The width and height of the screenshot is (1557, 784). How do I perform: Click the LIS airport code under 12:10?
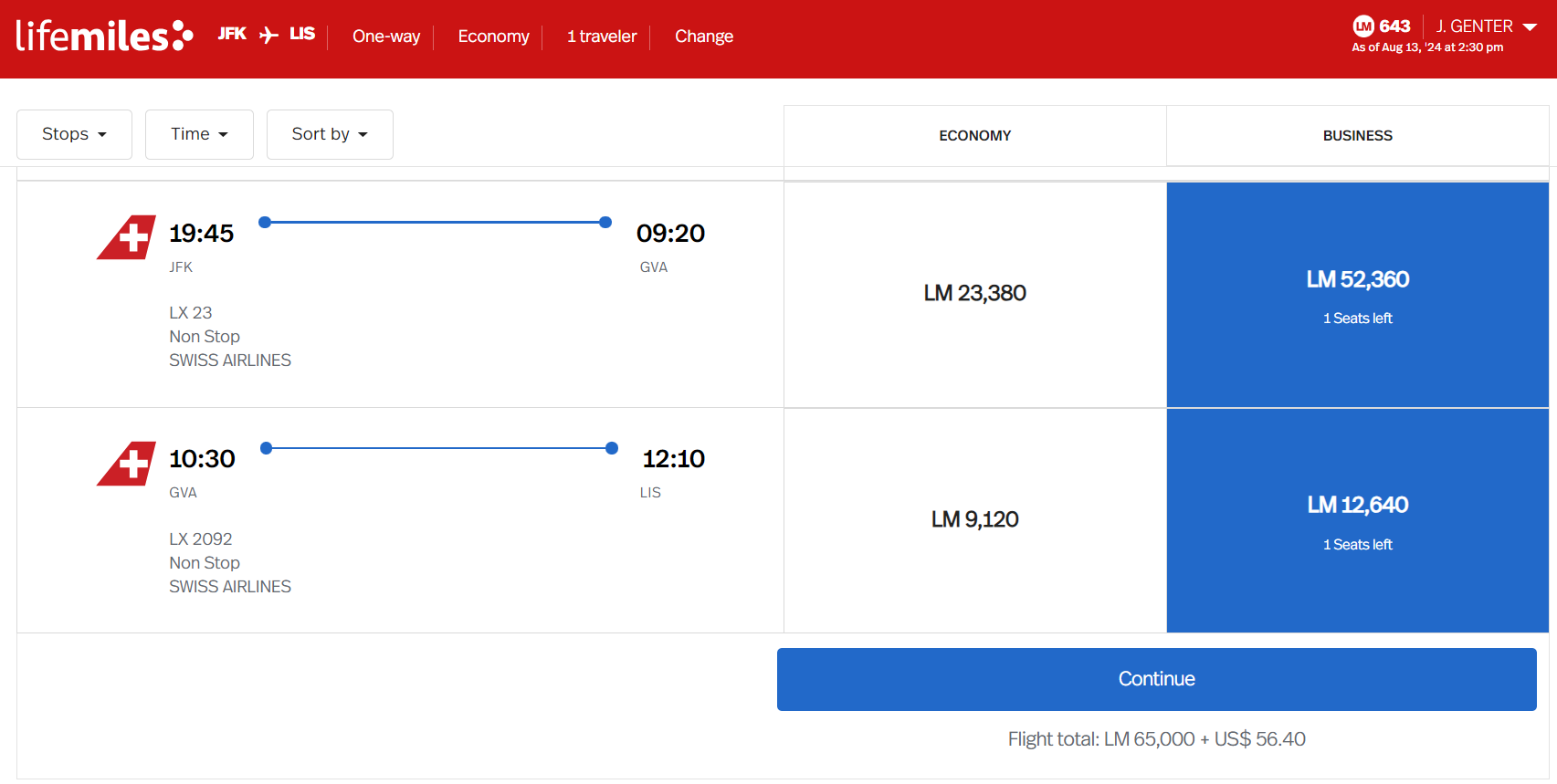[x=650, y=493]
